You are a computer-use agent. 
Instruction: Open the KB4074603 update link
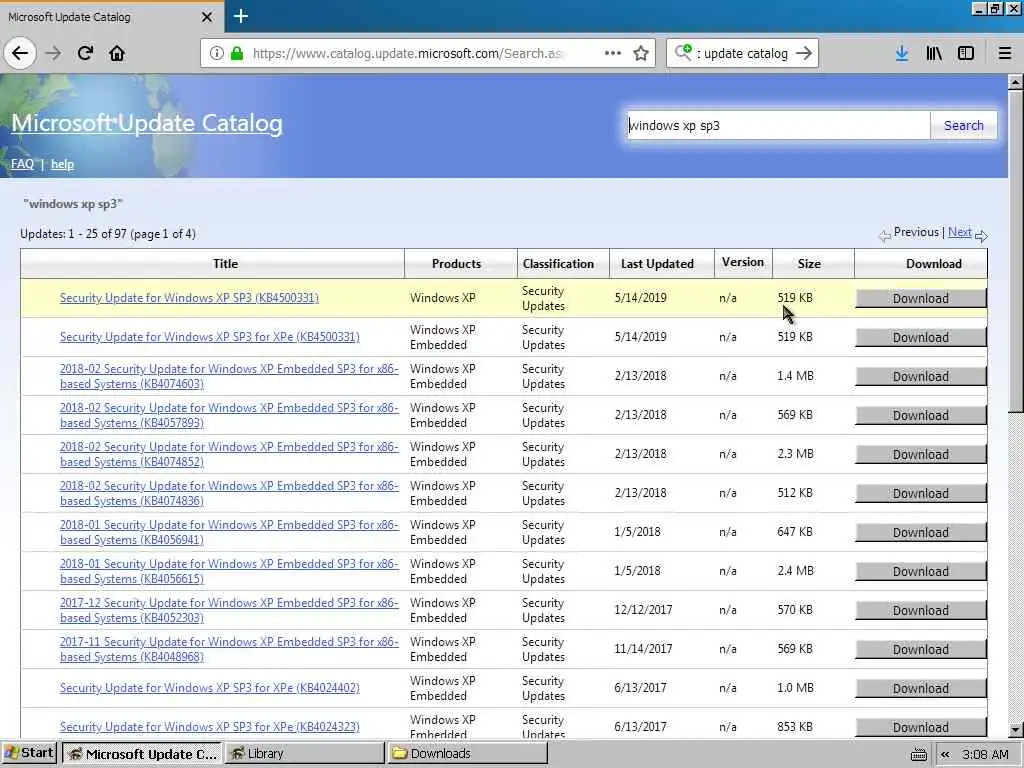pos(229,376)
